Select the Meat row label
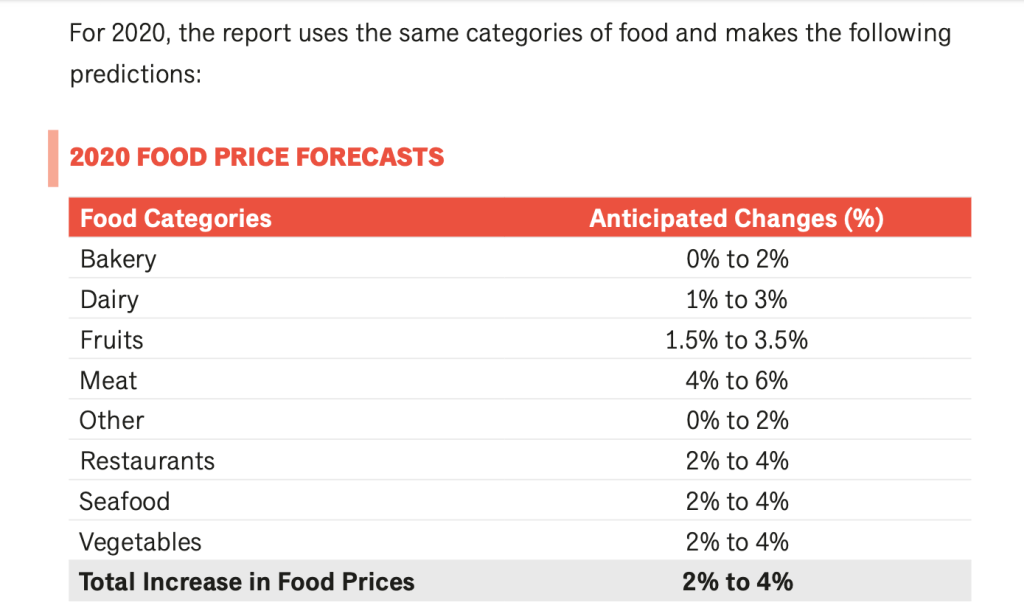The height and width of the screenshot is (608, 1024). [109, 380]
